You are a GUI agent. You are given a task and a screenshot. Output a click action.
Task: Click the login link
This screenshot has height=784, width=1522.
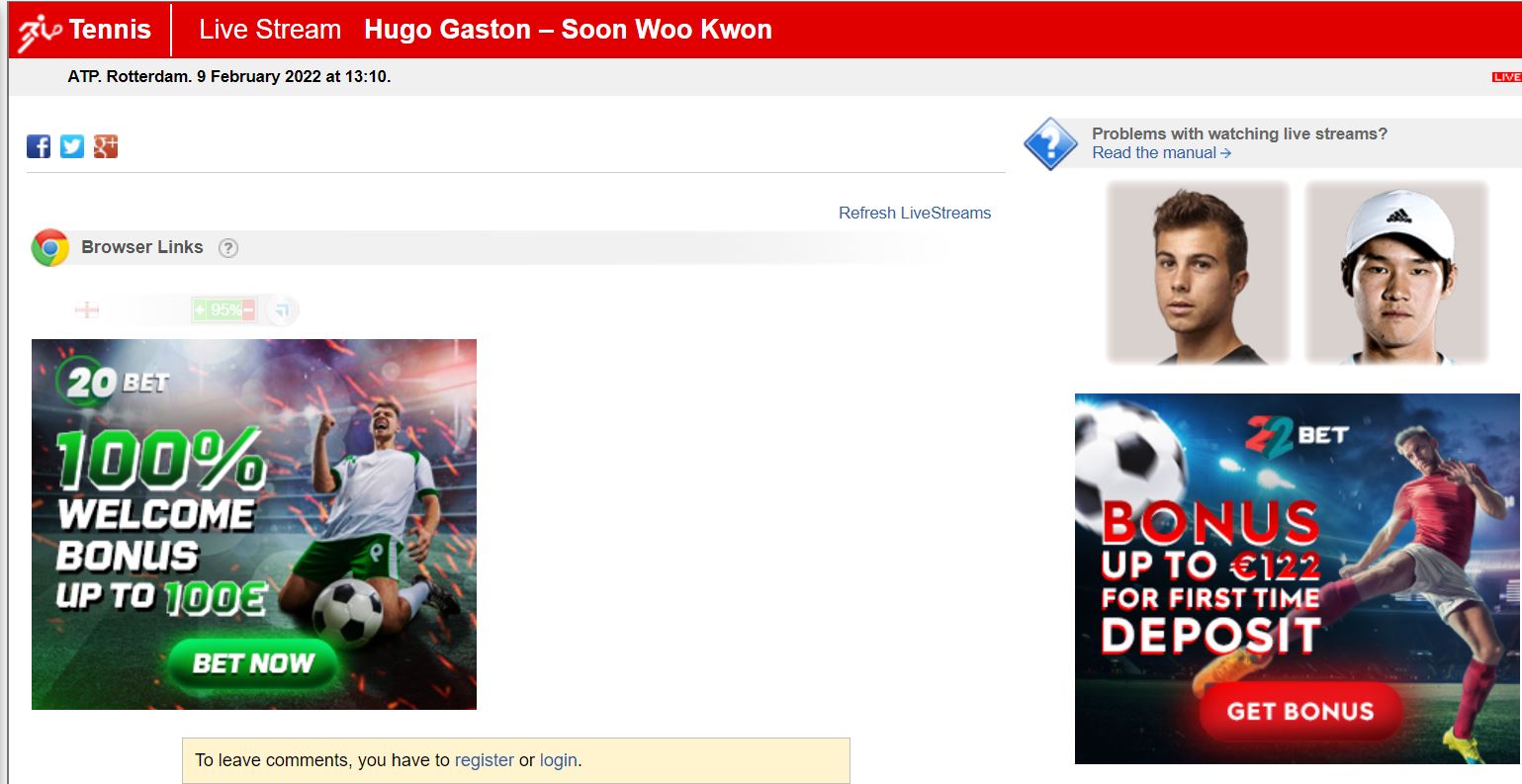pos(559,760)
